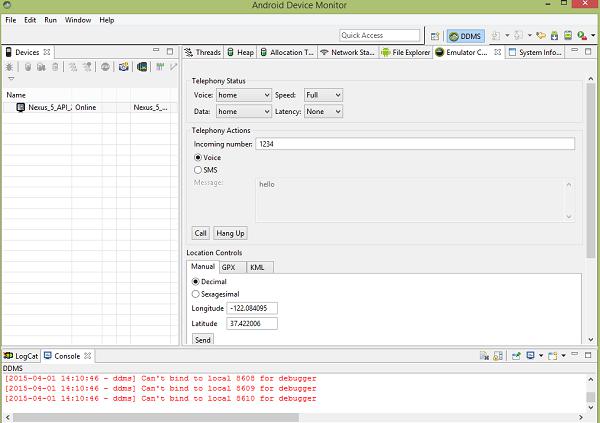Open the Display Selected Console dropdown arrow
The width and height of the screenshot is (600, 423).
541,356
